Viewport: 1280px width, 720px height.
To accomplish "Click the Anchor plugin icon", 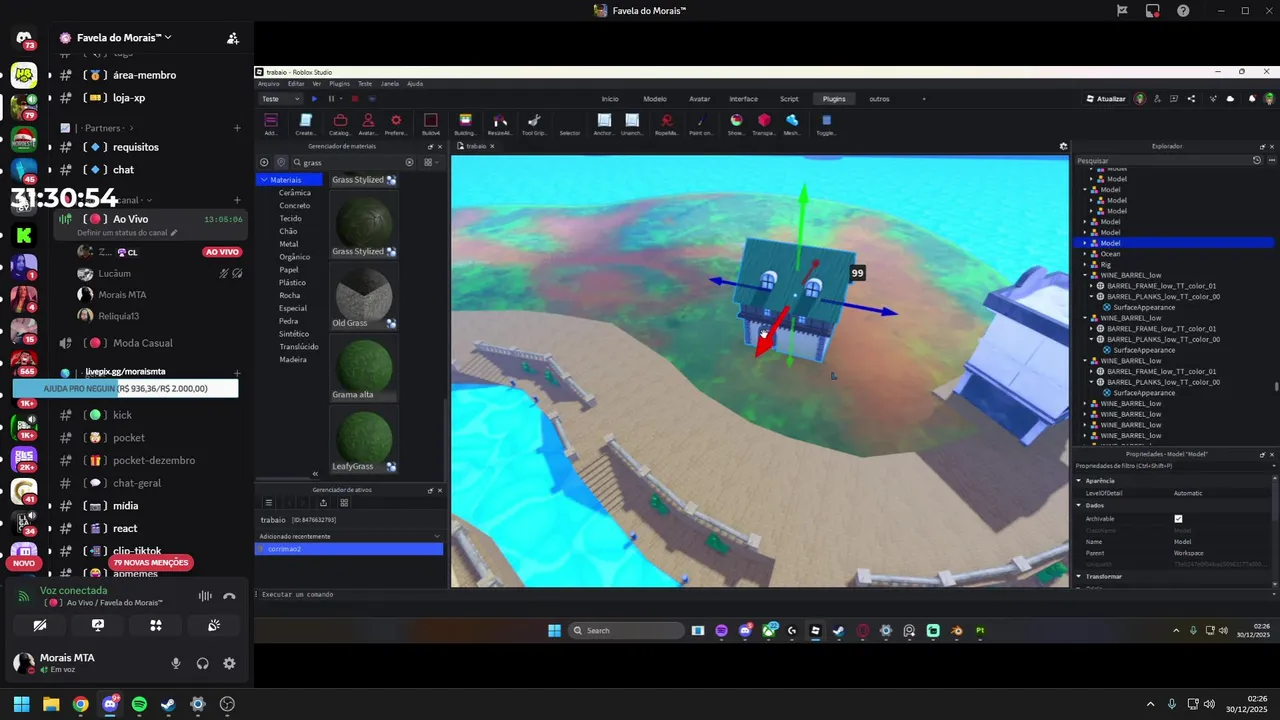I will (604, 124).
